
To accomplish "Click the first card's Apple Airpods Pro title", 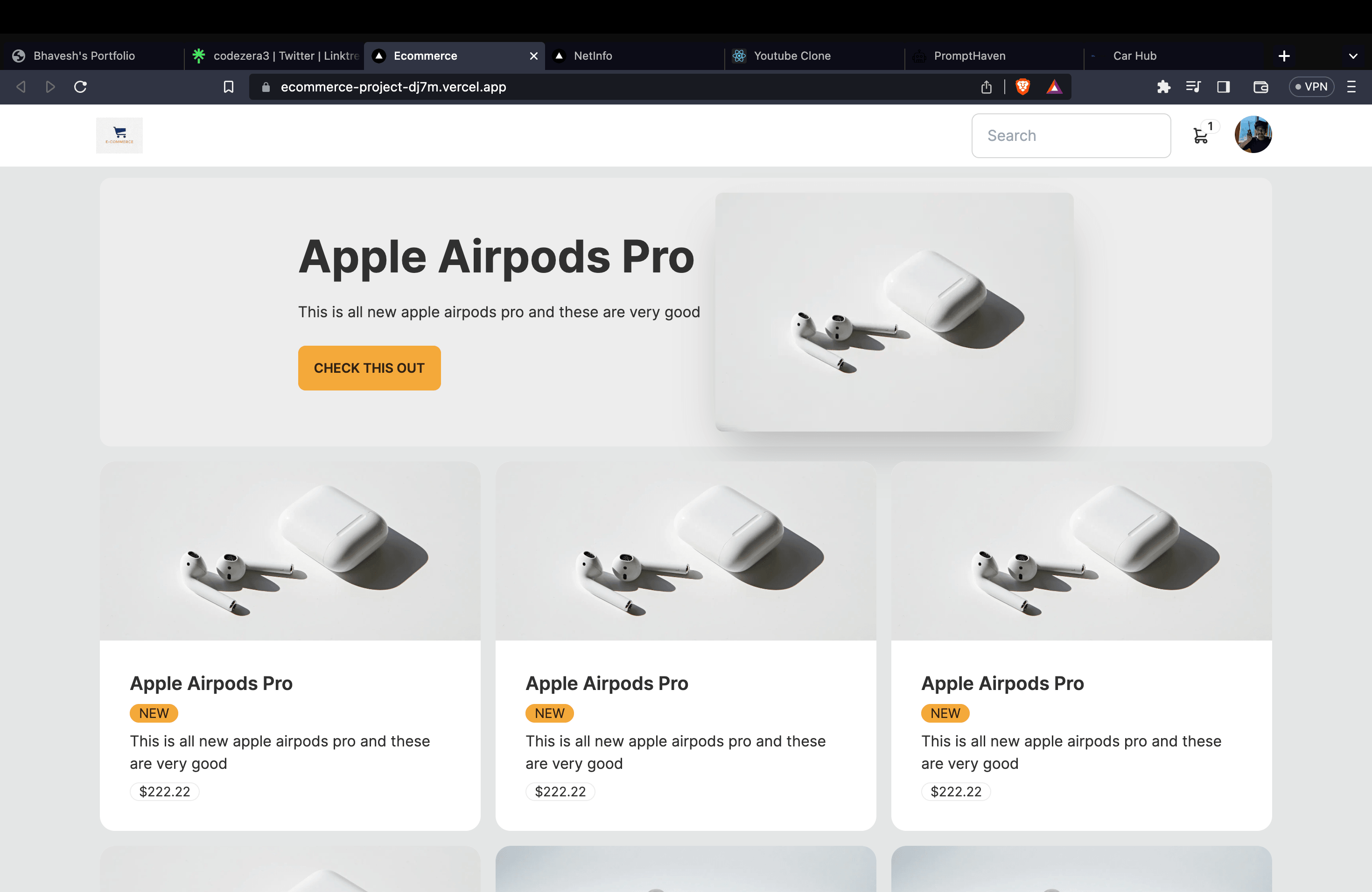I will [211, 683].
